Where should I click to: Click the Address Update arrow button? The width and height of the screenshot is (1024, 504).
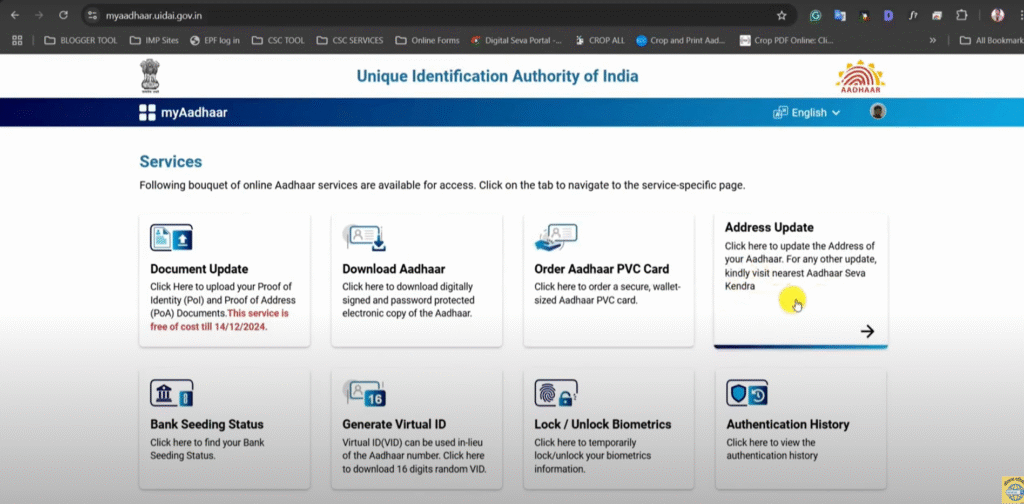[x=867, y=331]
